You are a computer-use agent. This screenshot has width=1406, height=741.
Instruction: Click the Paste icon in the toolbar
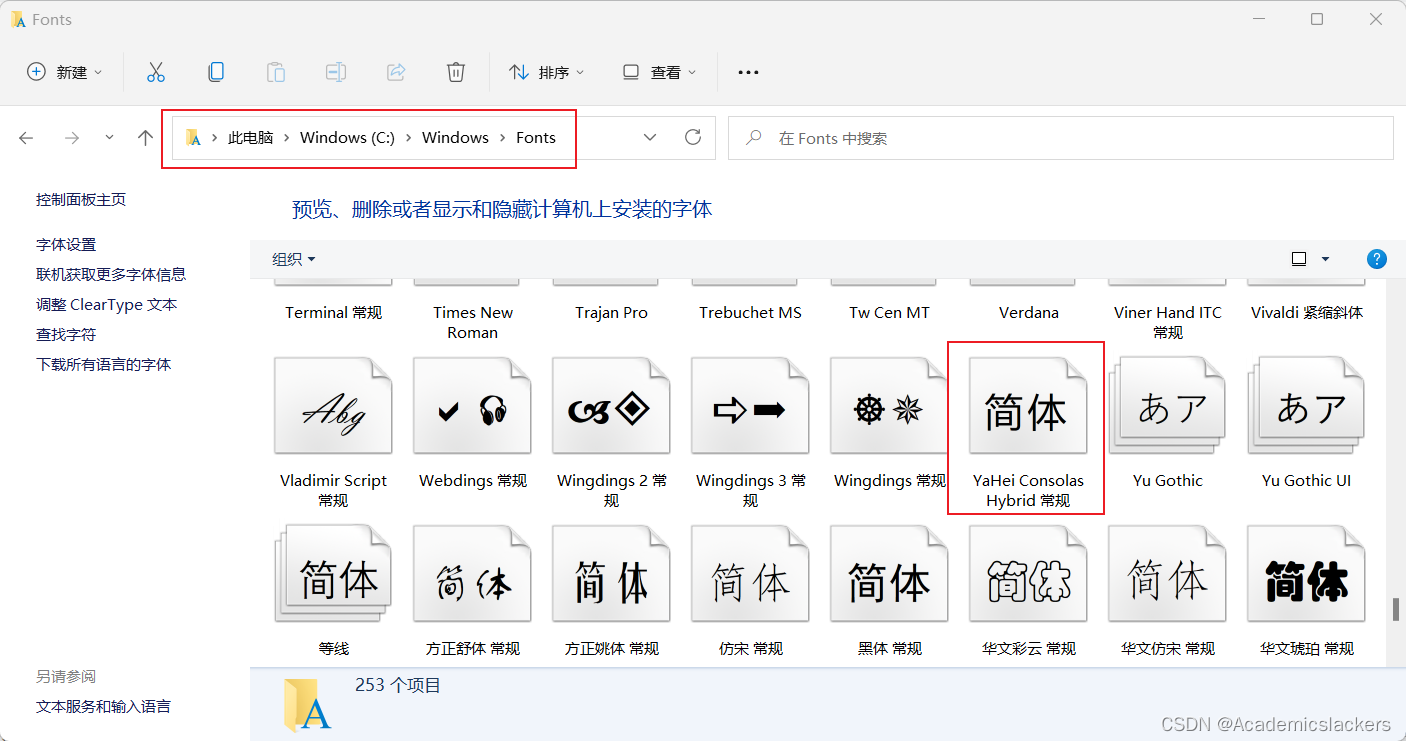(276, 71)
